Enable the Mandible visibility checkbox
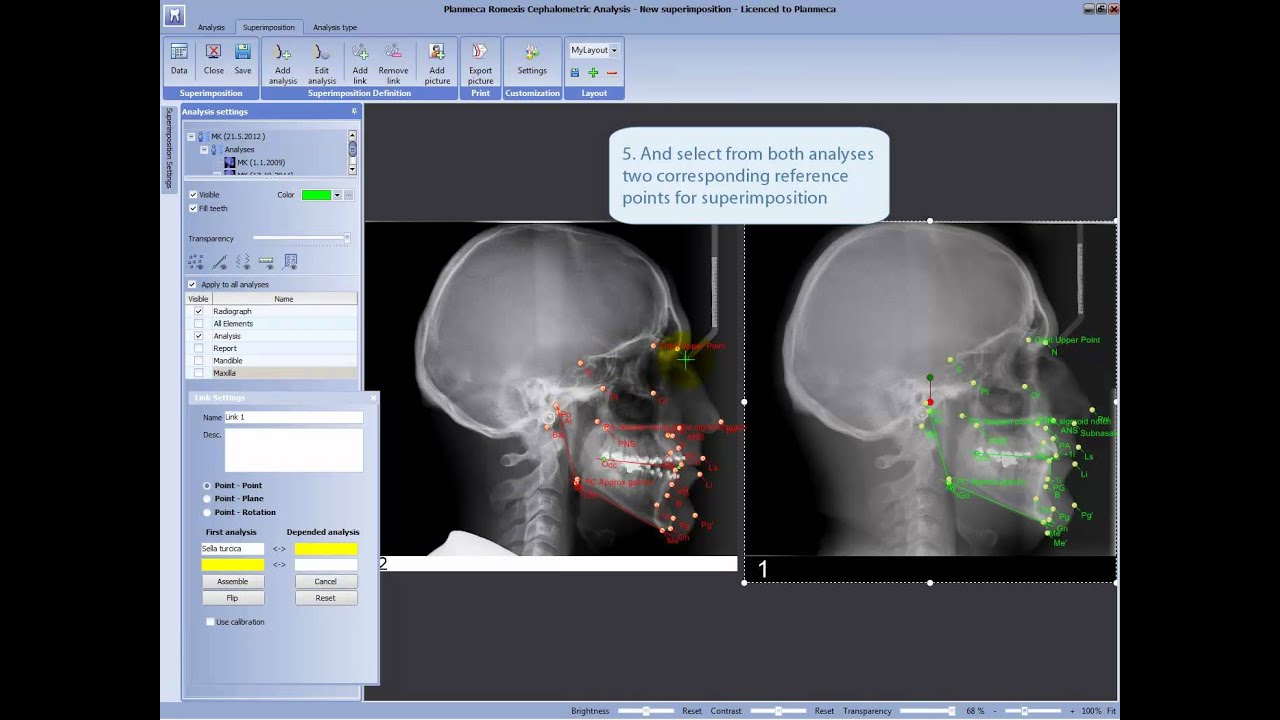The width and height of the screenshot is (1280, 720). tap(199, 360)
